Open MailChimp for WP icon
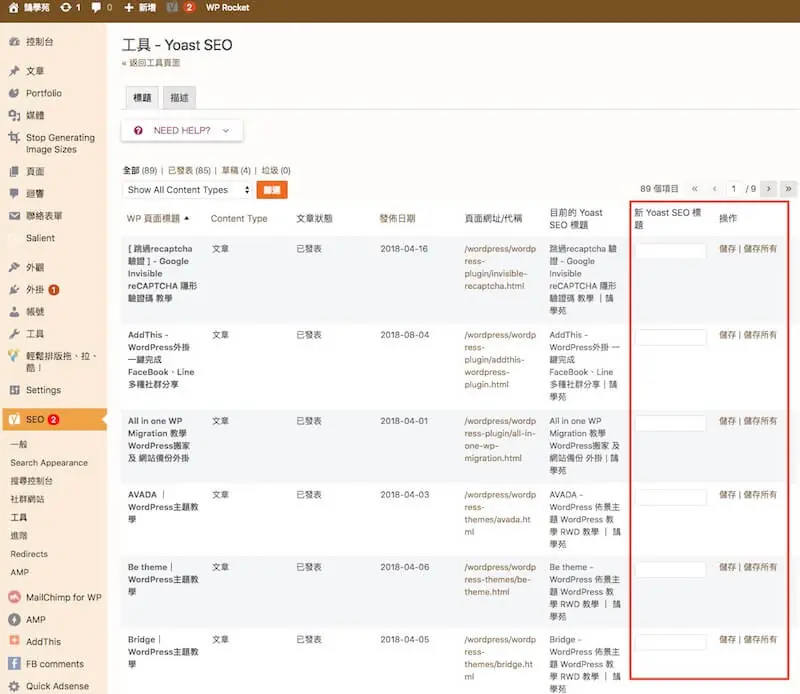Viewport: 800px width, 694px height. [x=14, y=597]
